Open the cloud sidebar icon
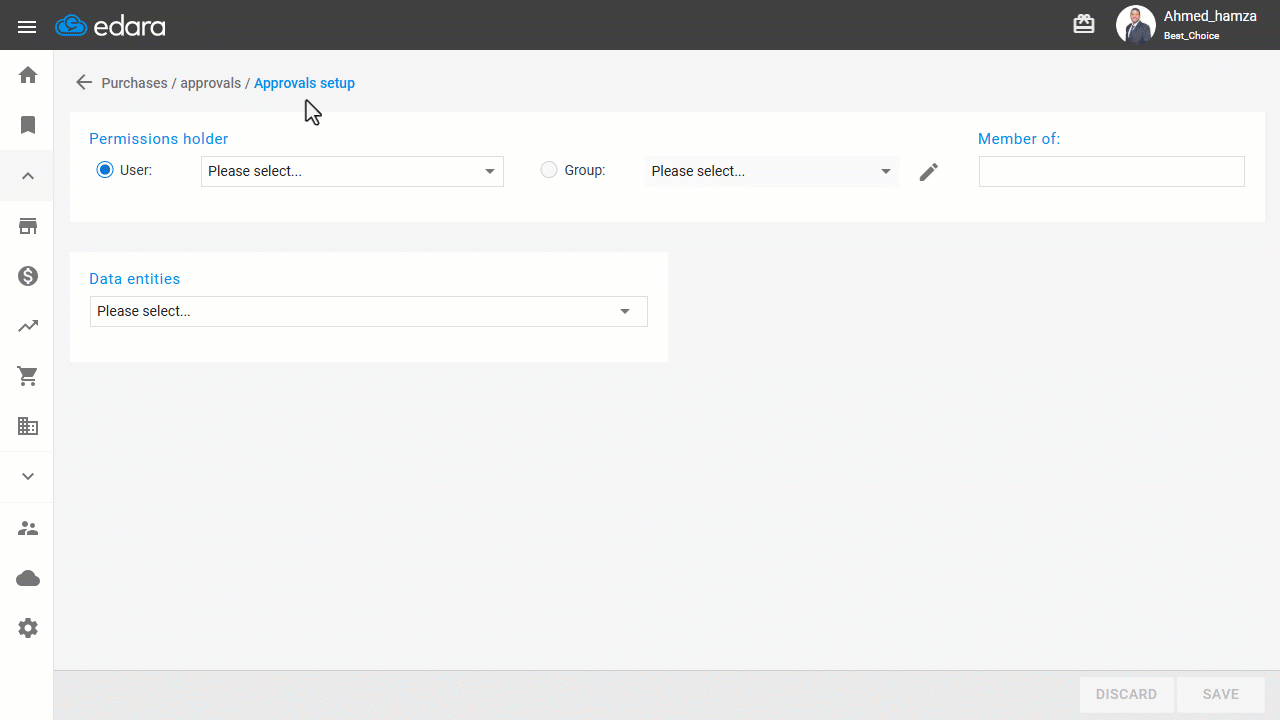 28,578
